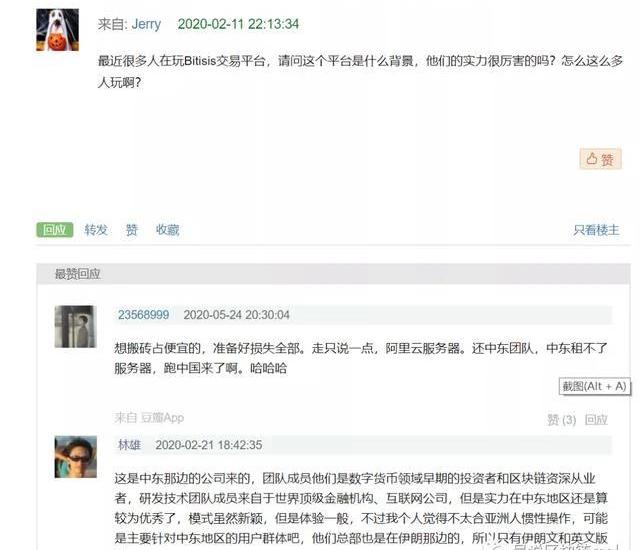The image size is (640, 550).
Task: Reply to 23568999's comment via 回应
Action: (x=596, y=419)
